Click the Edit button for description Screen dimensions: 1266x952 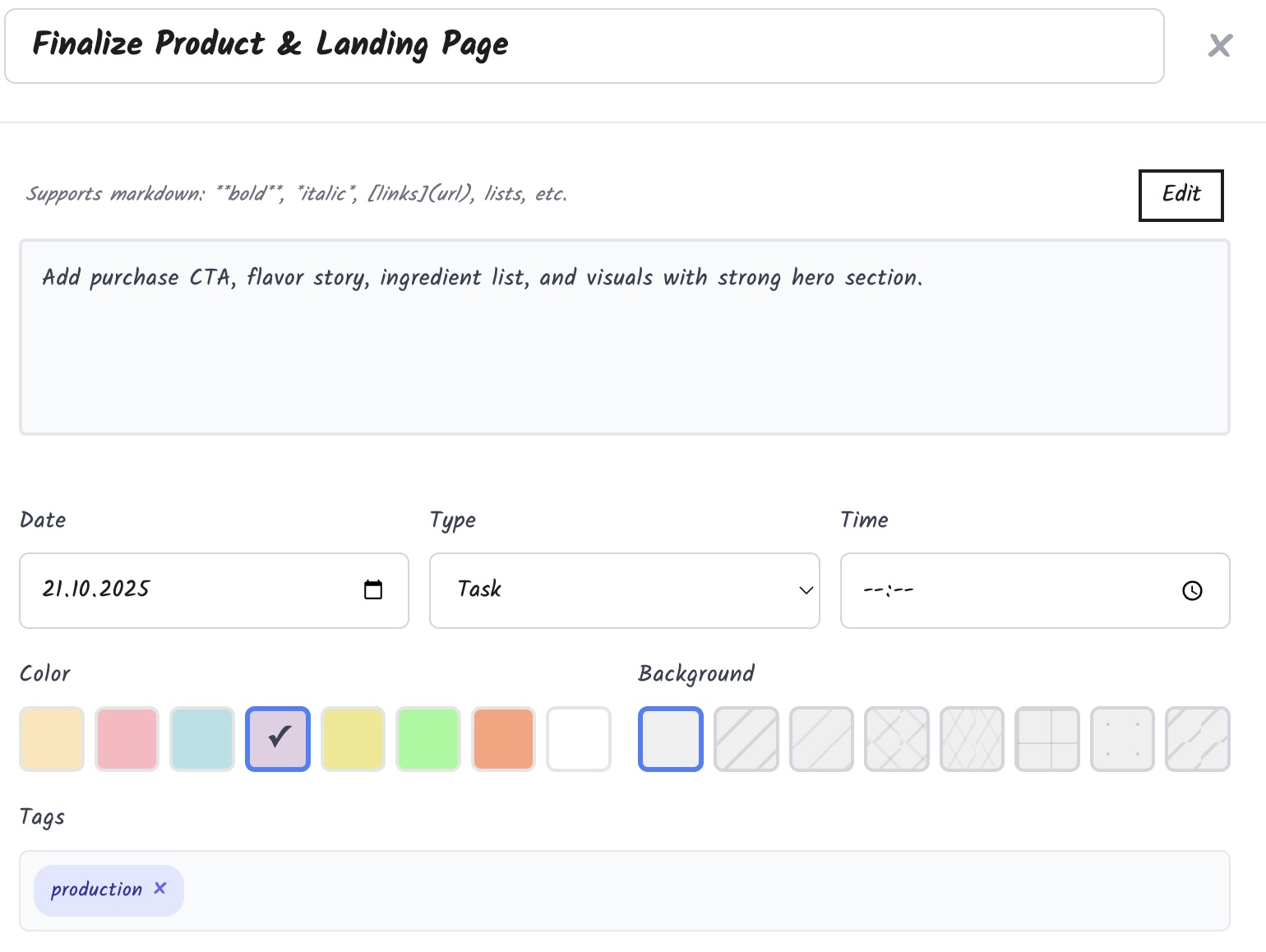tap(1181, 195)
